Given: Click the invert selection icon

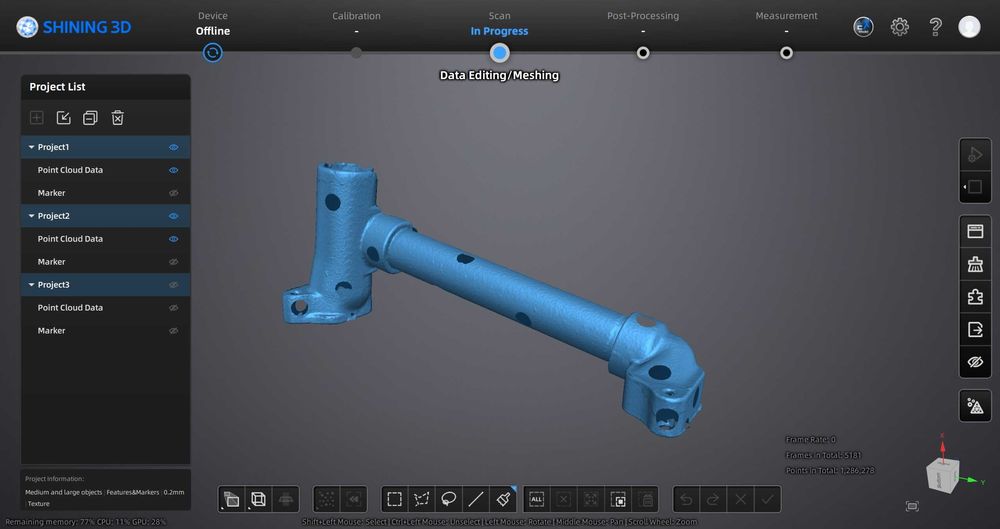Looking at the screenshot, I should [x=618, y=499].
